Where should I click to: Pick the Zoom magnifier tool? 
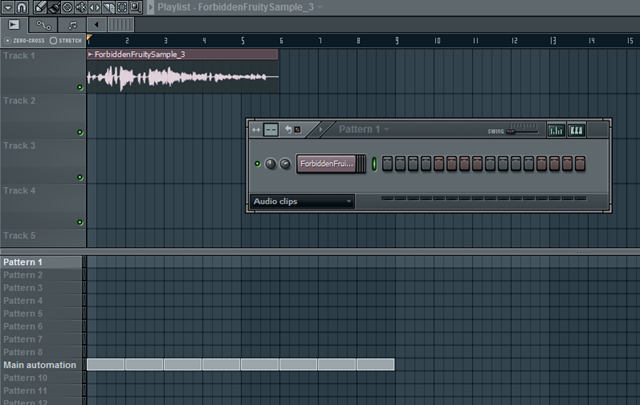(x=136, y=7)
